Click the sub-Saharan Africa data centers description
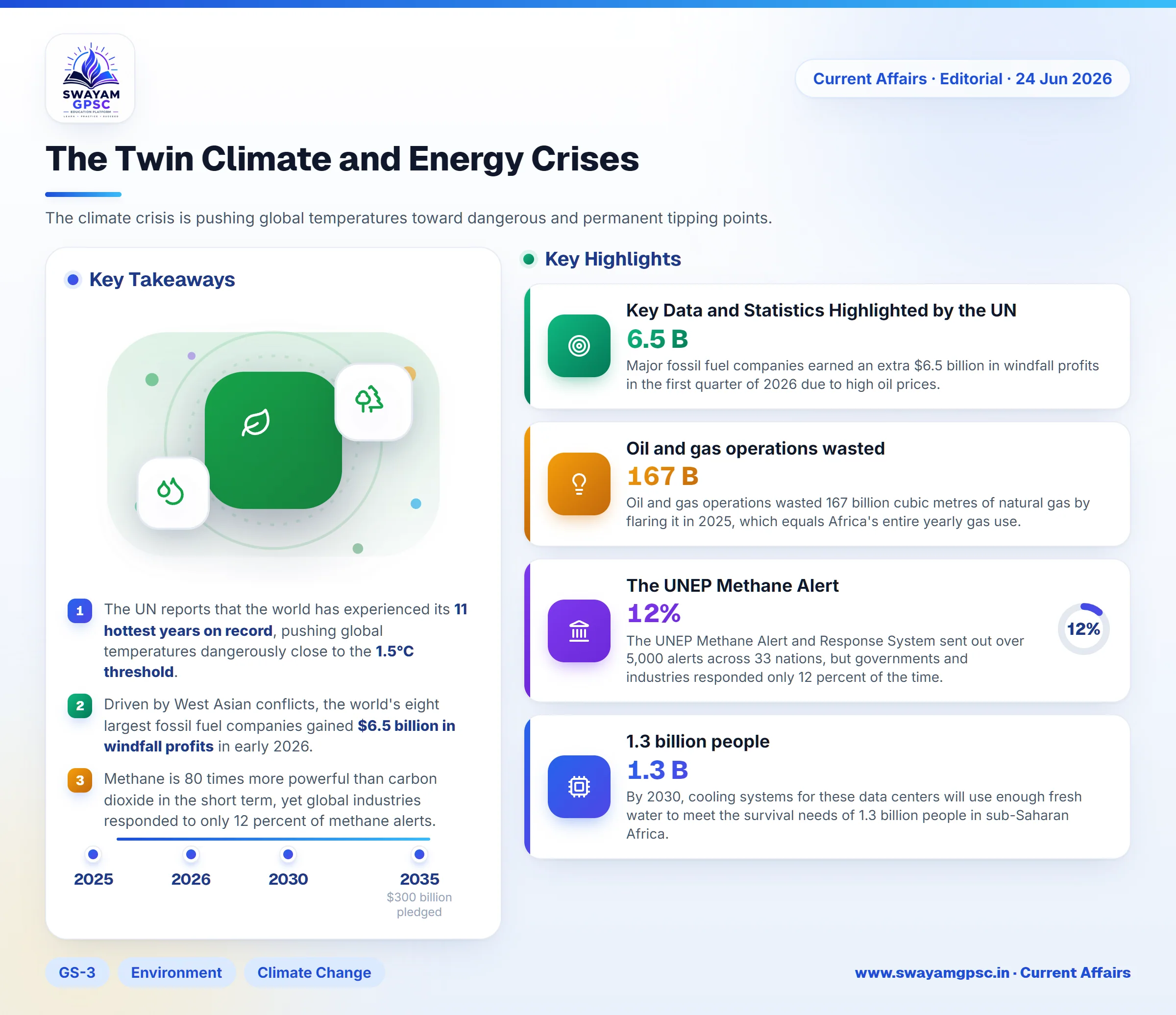The image size is (1176, 1015). tap(854, 815)
